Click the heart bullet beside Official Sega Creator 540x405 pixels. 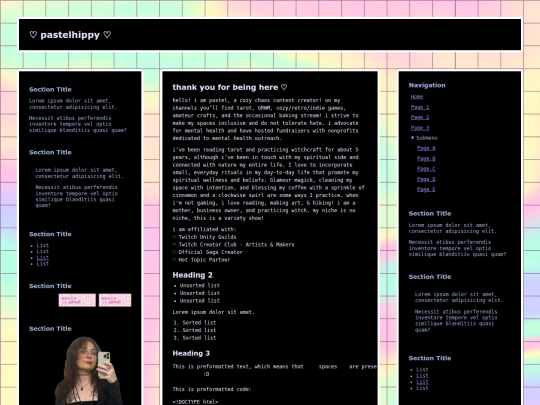[x=174, y=252]
